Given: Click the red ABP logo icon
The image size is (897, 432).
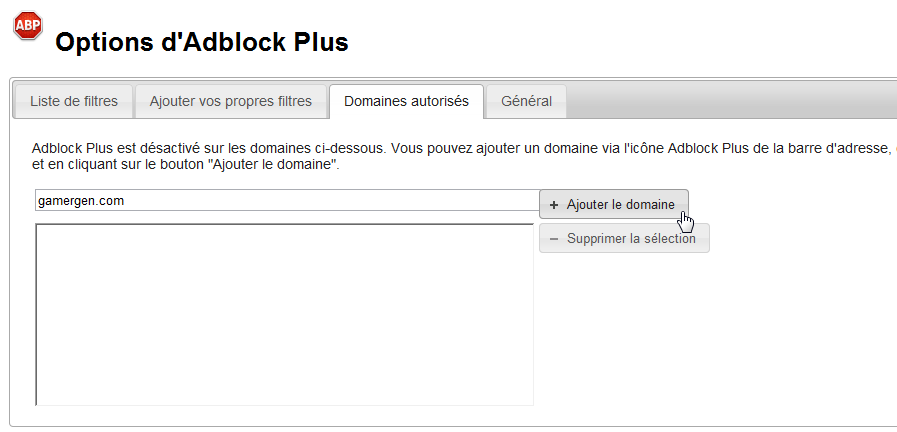Looking at the screenshot, I should (x=27, y=26).
